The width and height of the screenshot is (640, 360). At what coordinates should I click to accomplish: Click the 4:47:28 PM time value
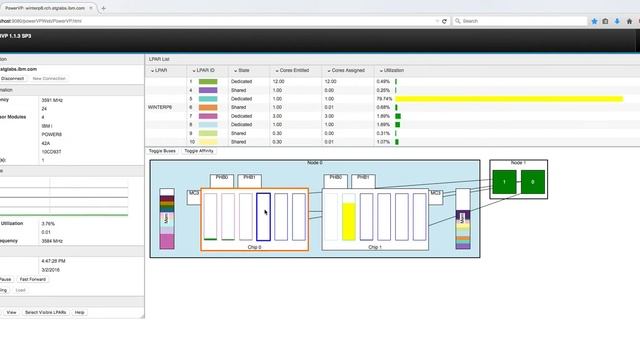(53, 261)
